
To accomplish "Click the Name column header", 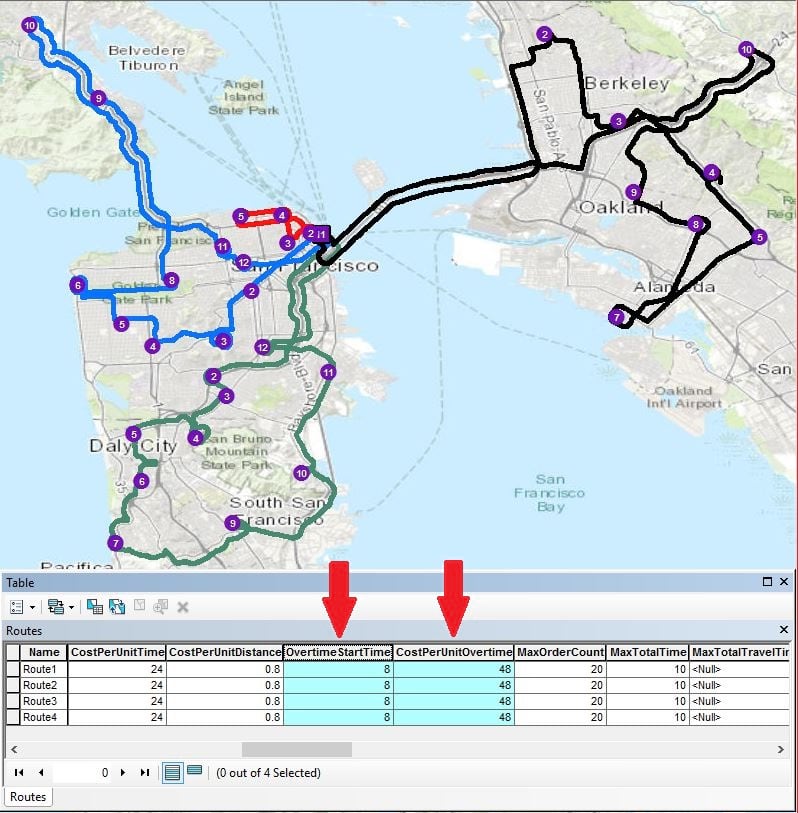I will [x=44, y=652].
